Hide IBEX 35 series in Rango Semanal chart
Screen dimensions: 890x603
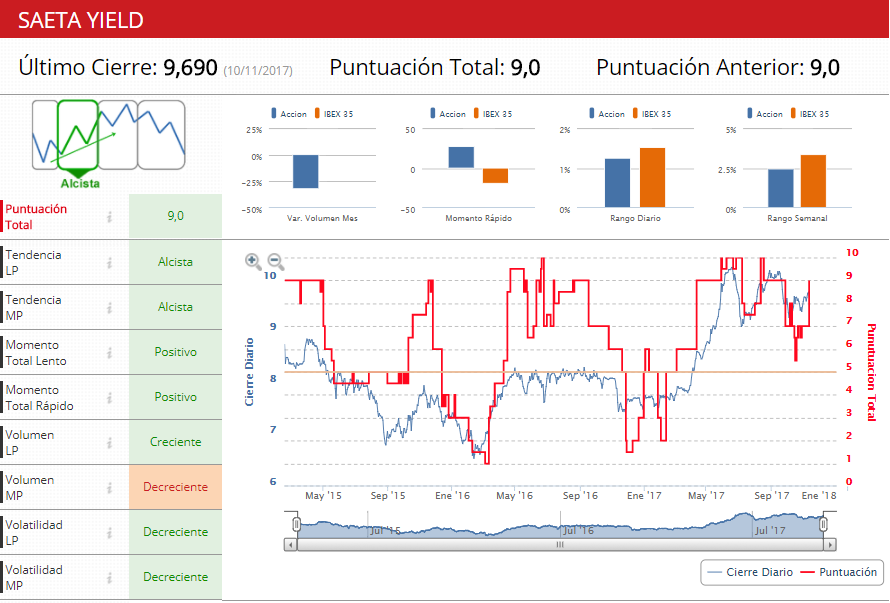click(x=812, y=114)
